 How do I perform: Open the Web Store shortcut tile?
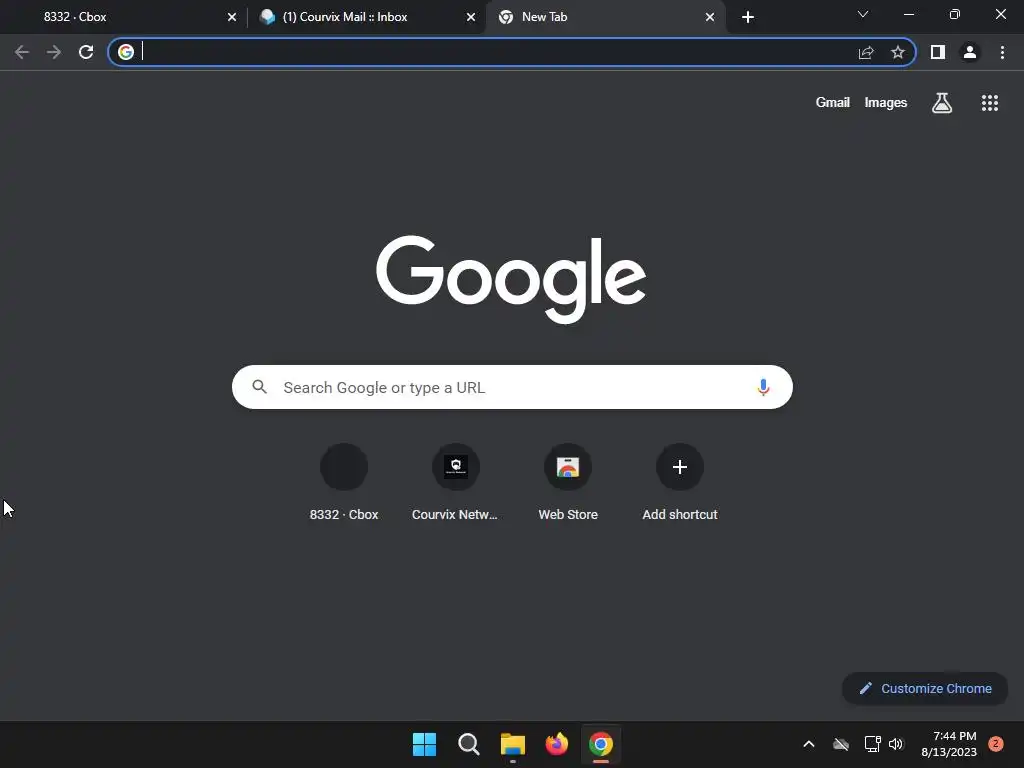pyautogui.click(x=568, y=483)
